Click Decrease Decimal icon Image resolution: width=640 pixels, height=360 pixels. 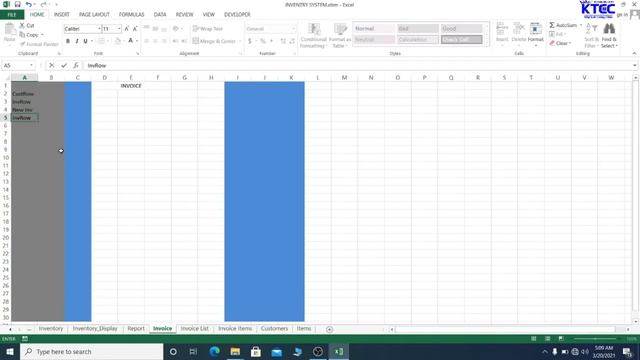pyautogui.click(x=292, y=41)
